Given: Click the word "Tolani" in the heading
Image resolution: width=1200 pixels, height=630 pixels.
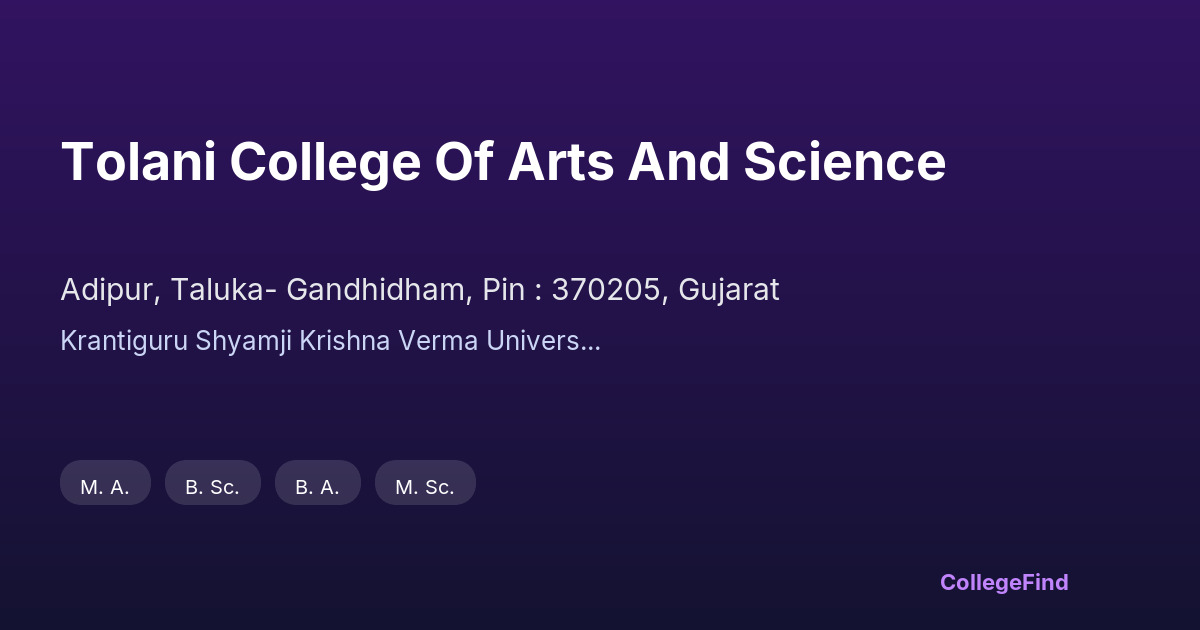Looking at the screenshot, I should [138, 162].
